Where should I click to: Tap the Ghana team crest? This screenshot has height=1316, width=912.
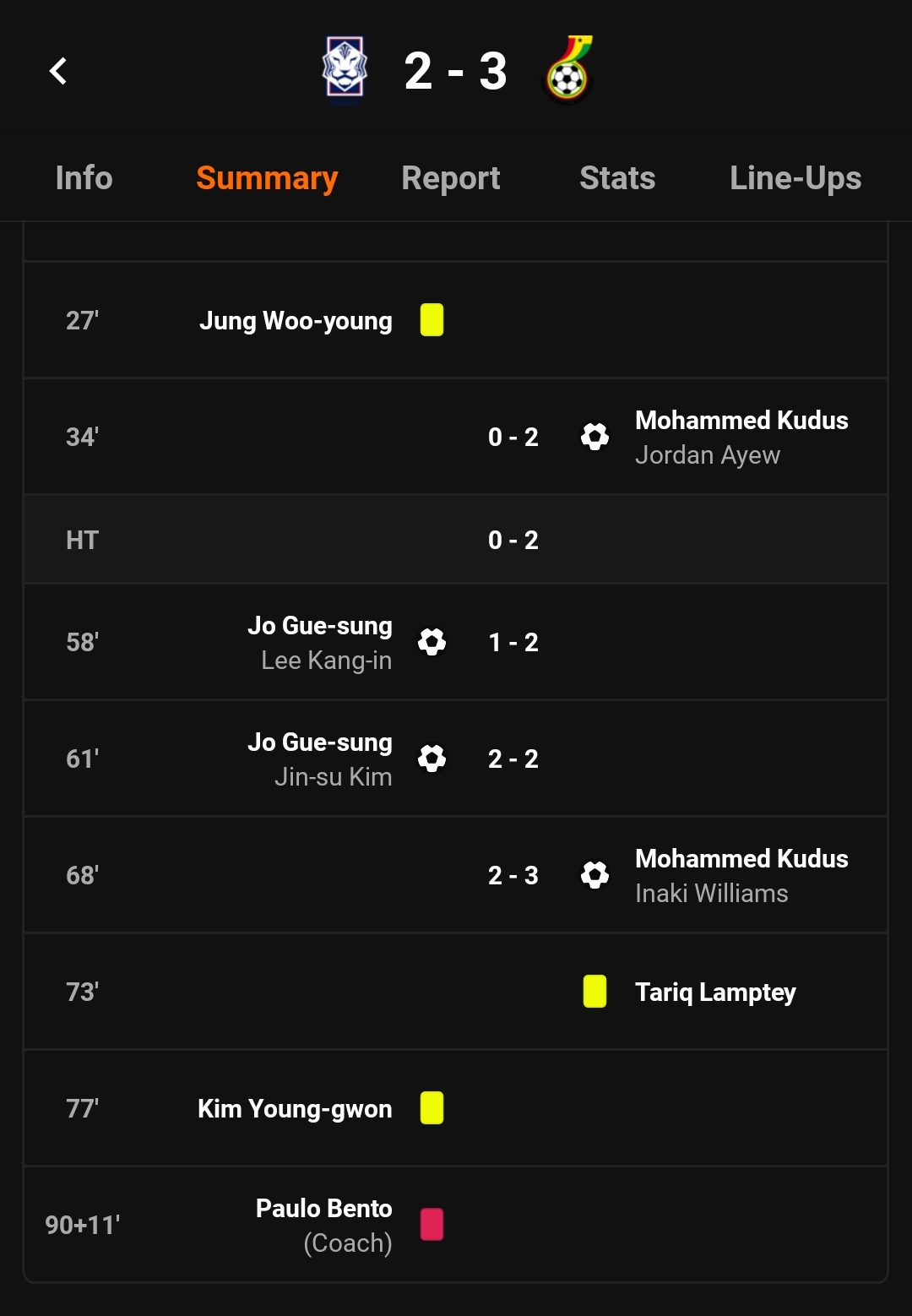568,70
